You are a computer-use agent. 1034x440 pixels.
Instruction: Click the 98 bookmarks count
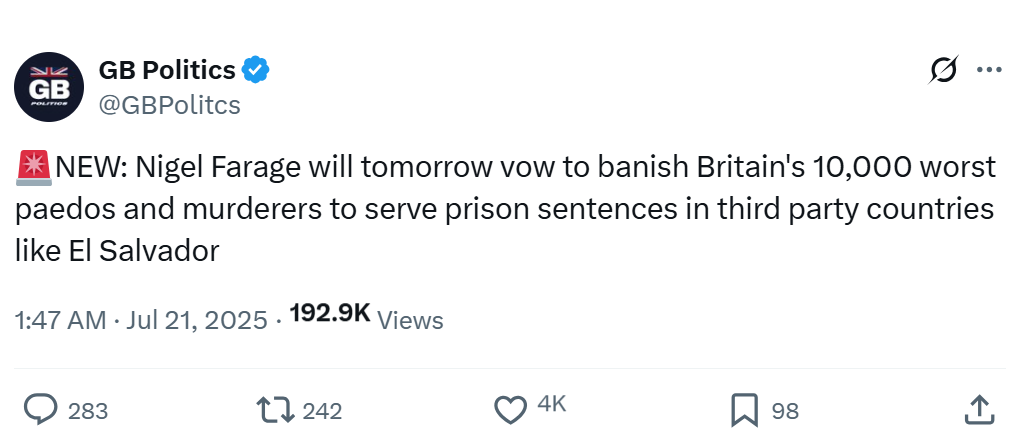coord(785,411)
